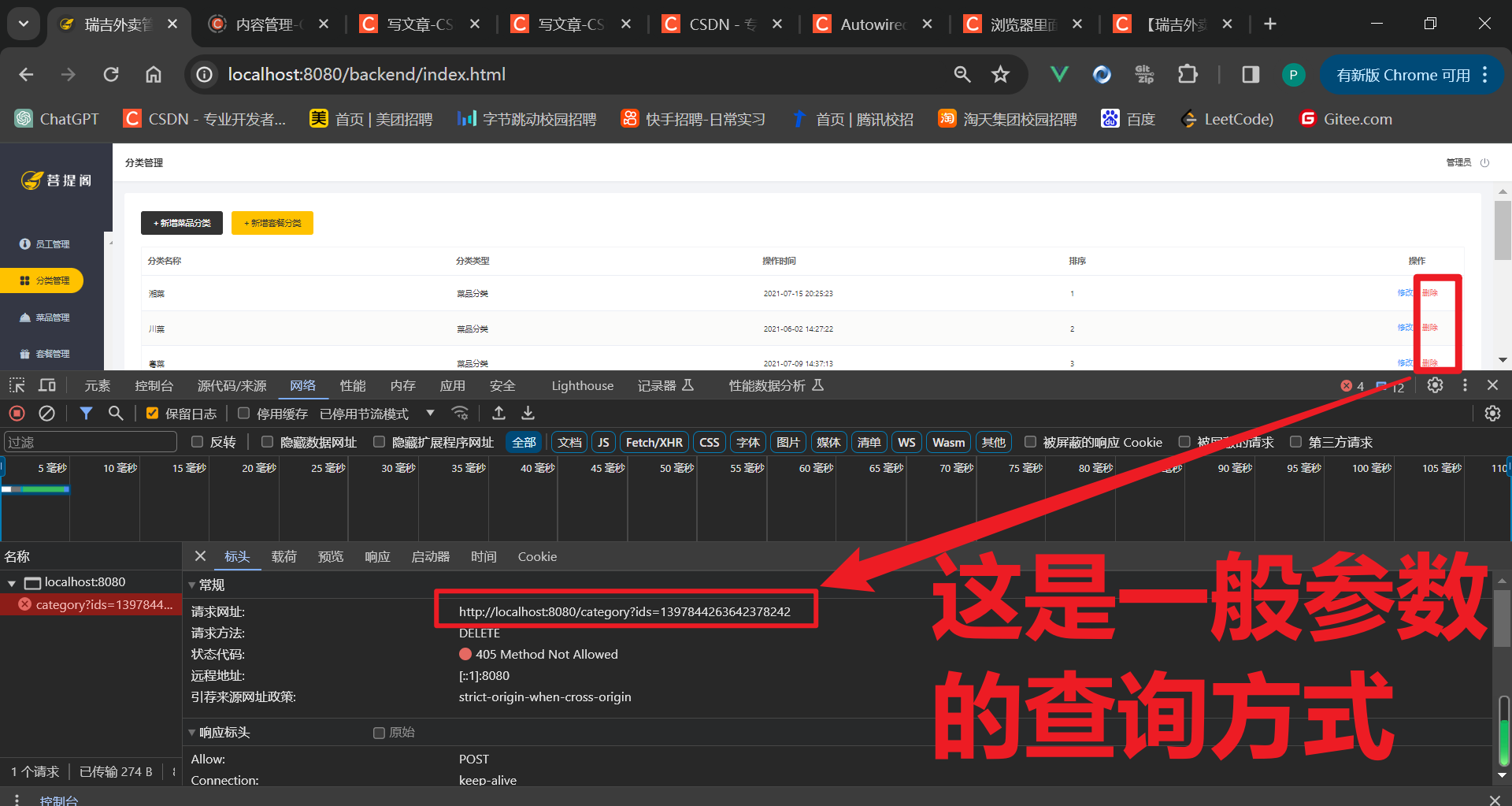Viewport: 1512px width, 806px height.
Task: Toggle the browser side panel icon
Action: pyautogui.click(x=1251, y=75)
